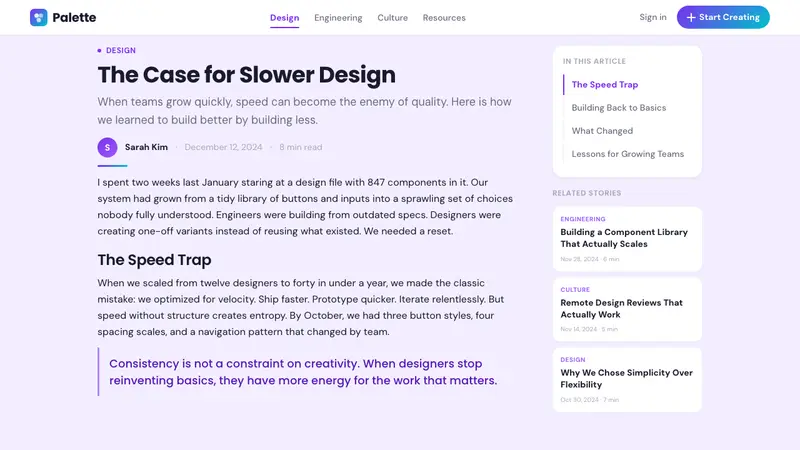The width and height of the screenshot is (800, 450).
Task: Click the author name Sarah Kim
Action: click(146, 147)
